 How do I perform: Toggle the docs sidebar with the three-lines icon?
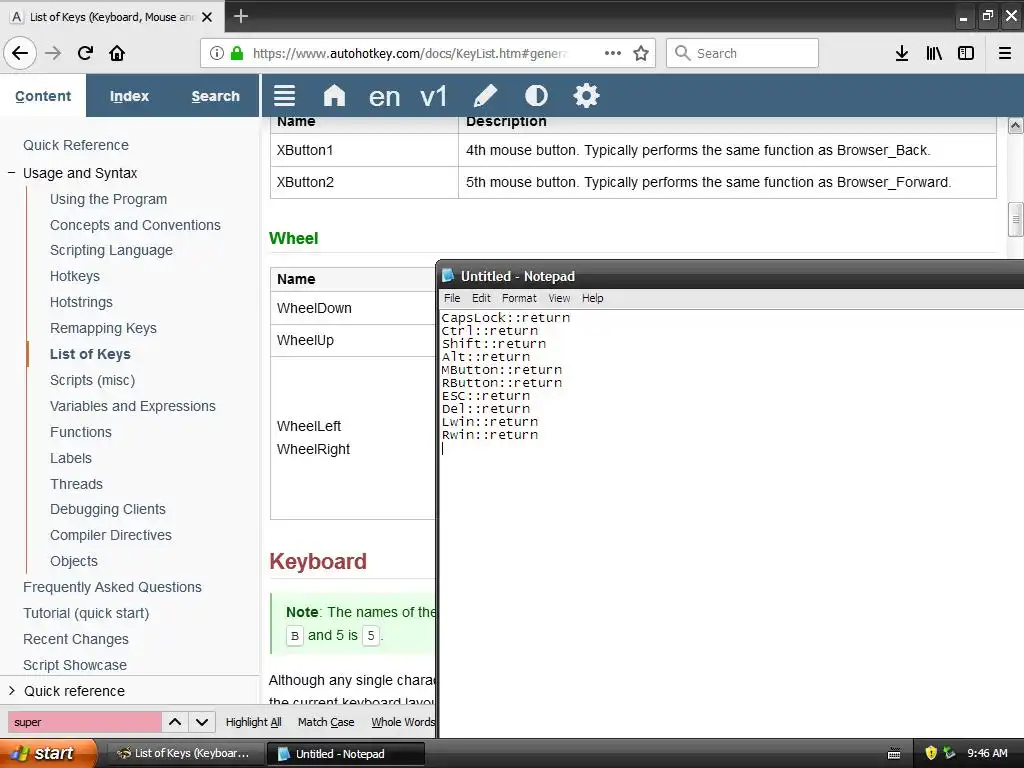click(x=284, y=96)
